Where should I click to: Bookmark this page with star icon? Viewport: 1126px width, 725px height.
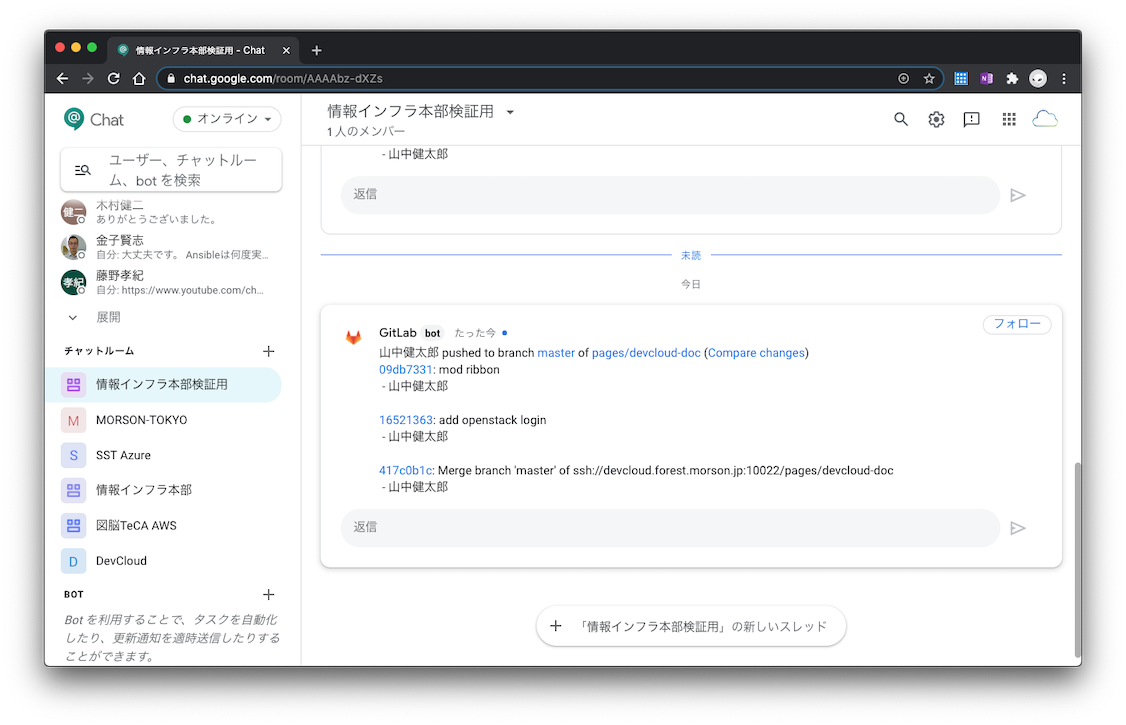point(929,78)
